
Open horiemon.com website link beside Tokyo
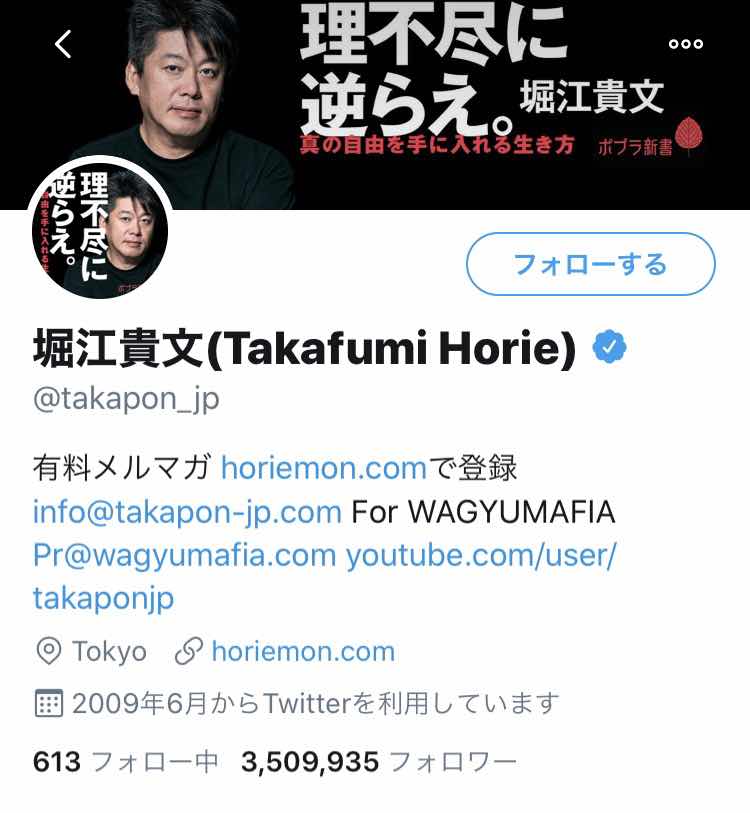(x=303, y=652)
